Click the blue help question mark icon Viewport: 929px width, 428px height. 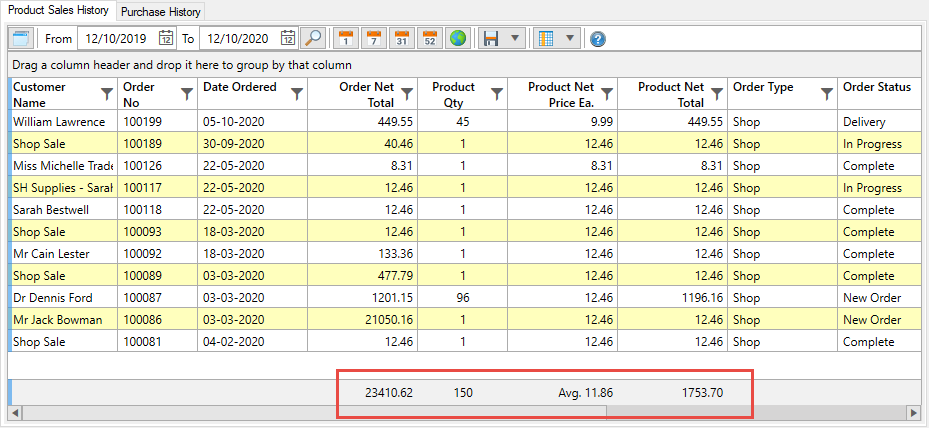598,39
